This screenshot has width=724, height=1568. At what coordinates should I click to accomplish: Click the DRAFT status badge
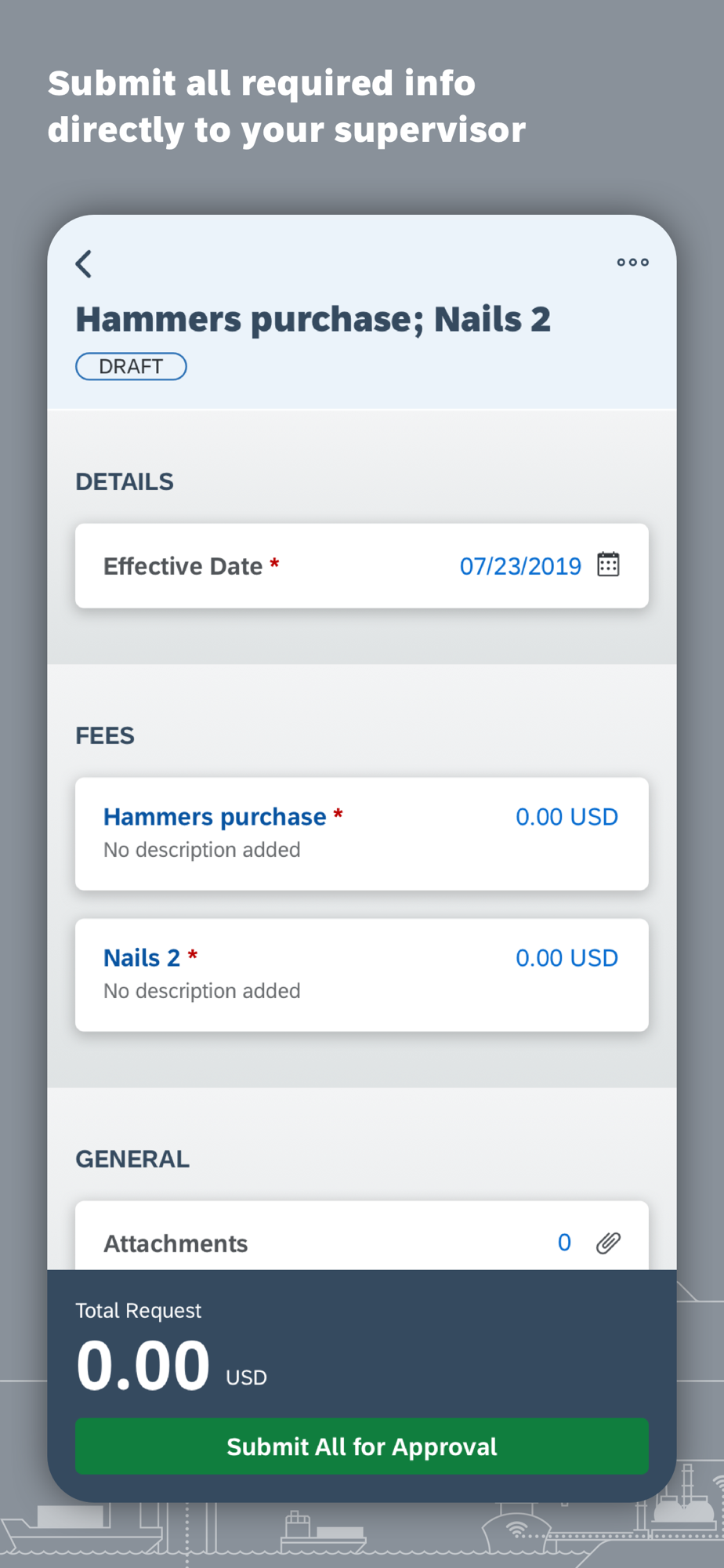pyautogui.click(x=131, y=366)
